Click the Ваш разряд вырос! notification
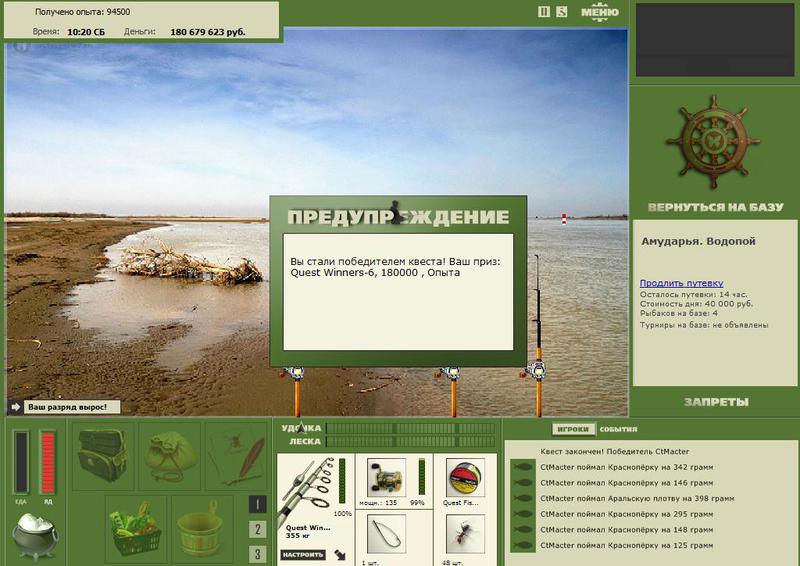Viewport: 800px width, 566px height. [72, 407]
